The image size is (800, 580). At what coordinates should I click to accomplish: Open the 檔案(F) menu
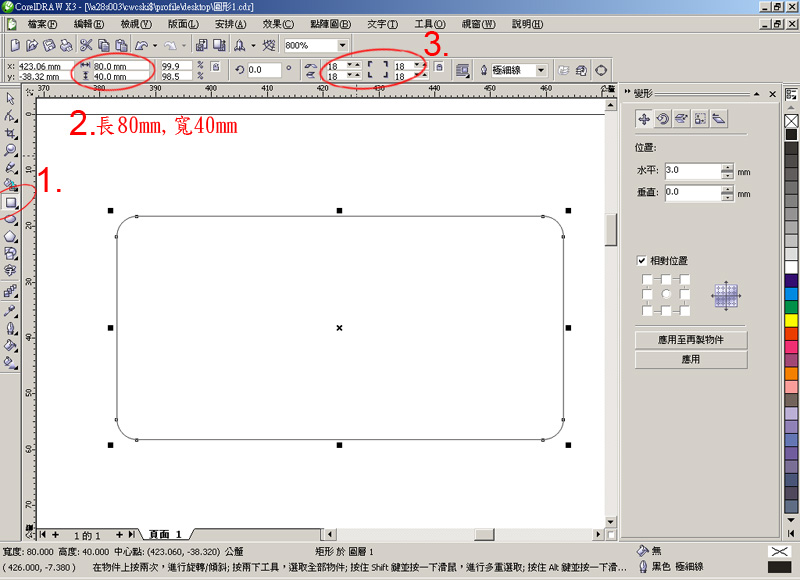[42, 24]
